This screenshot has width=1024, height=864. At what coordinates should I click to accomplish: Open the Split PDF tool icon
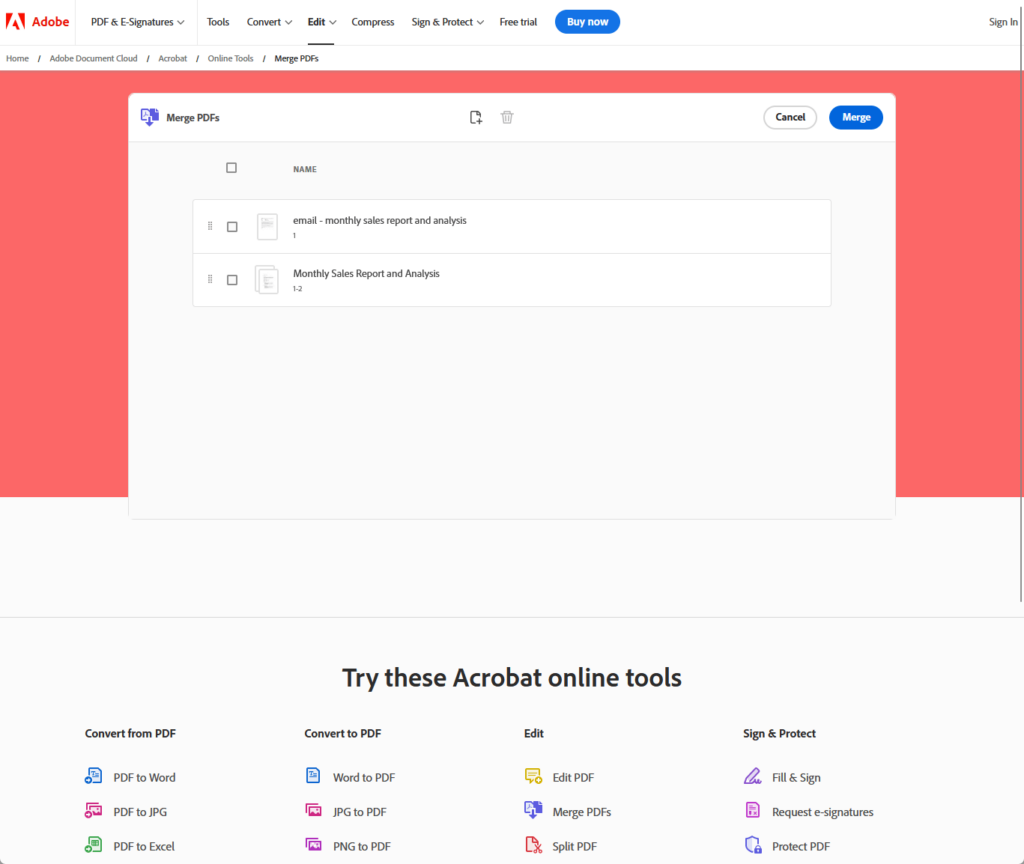(x=534, y=845)
